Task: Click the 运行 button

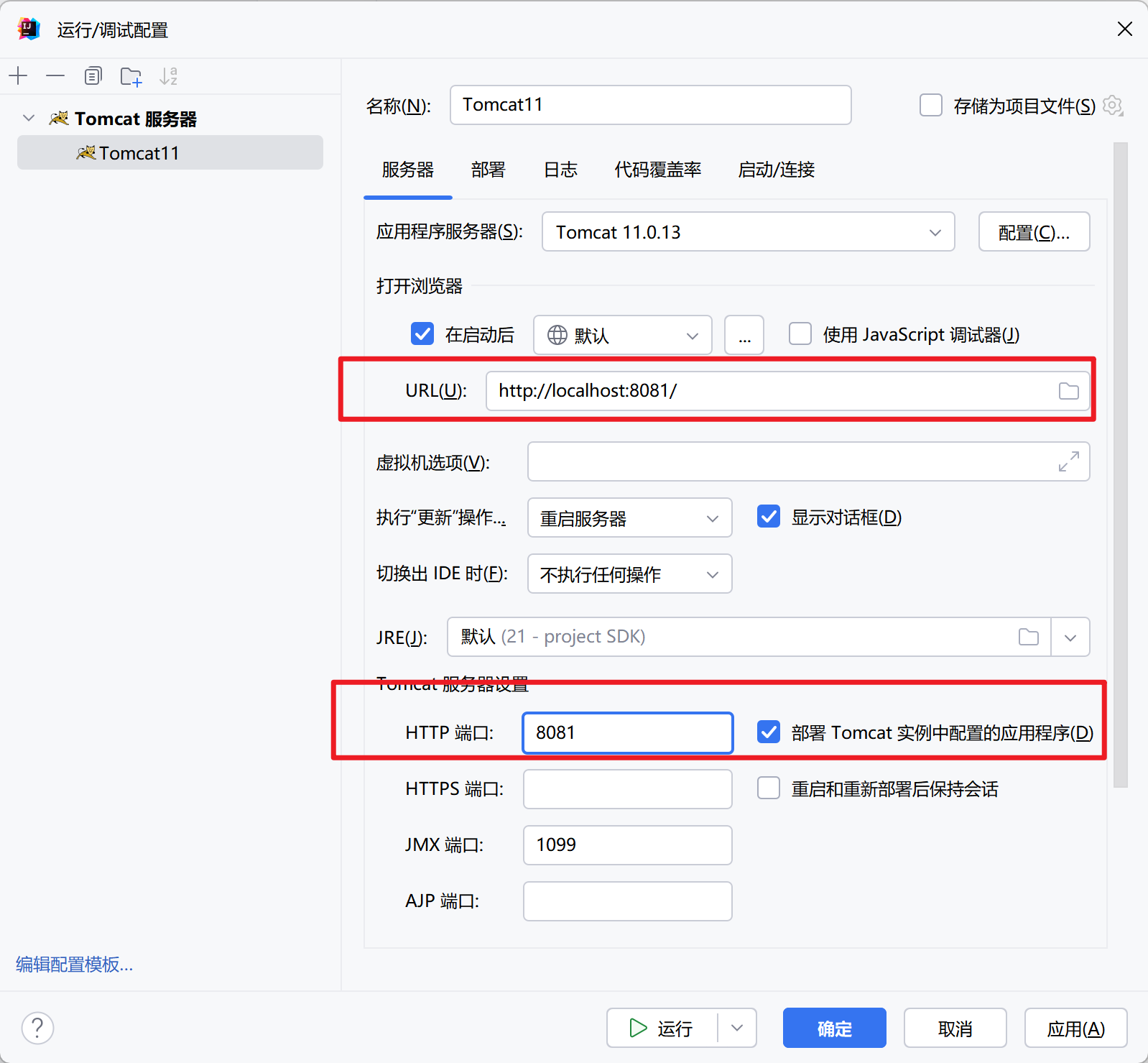Action: (x=662, y=1028)
